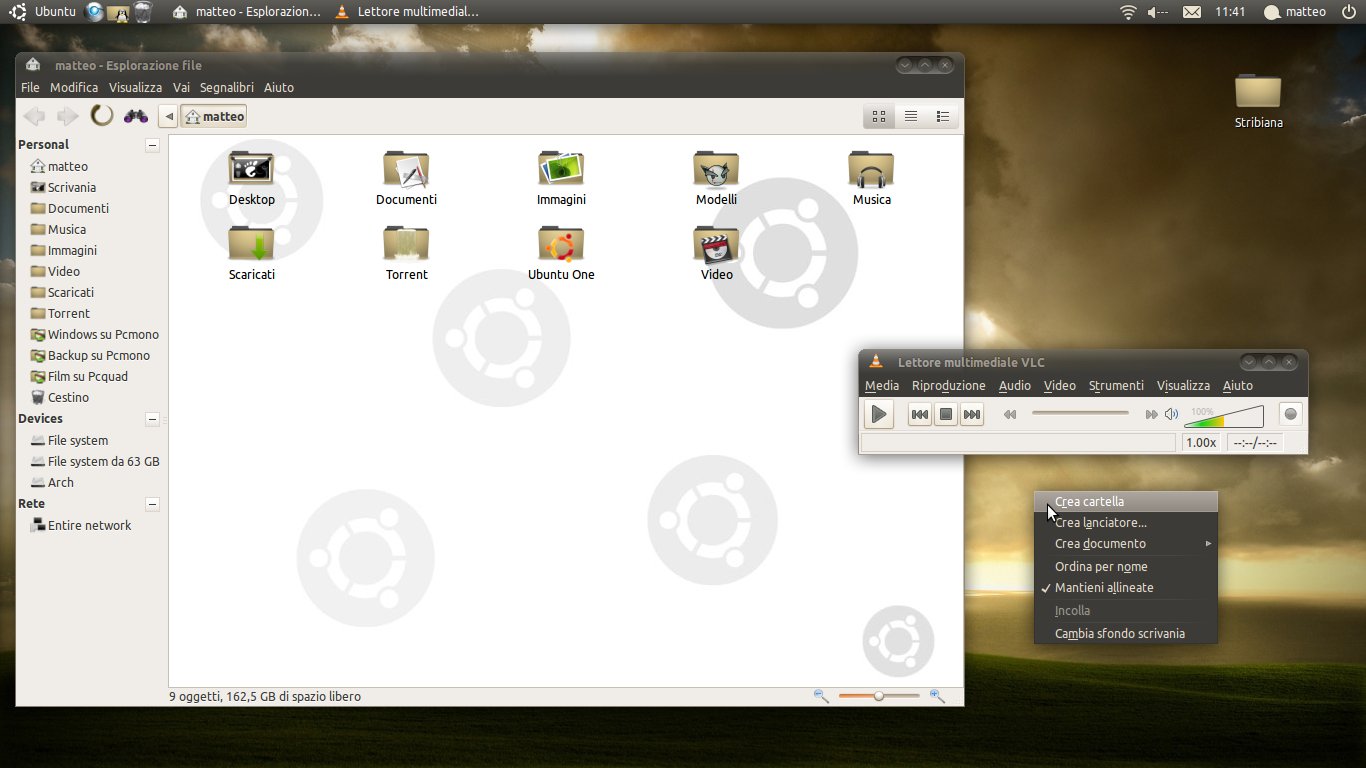Select Crea cartella in context menu
Screen dimensions: 1366x768
1126,502
